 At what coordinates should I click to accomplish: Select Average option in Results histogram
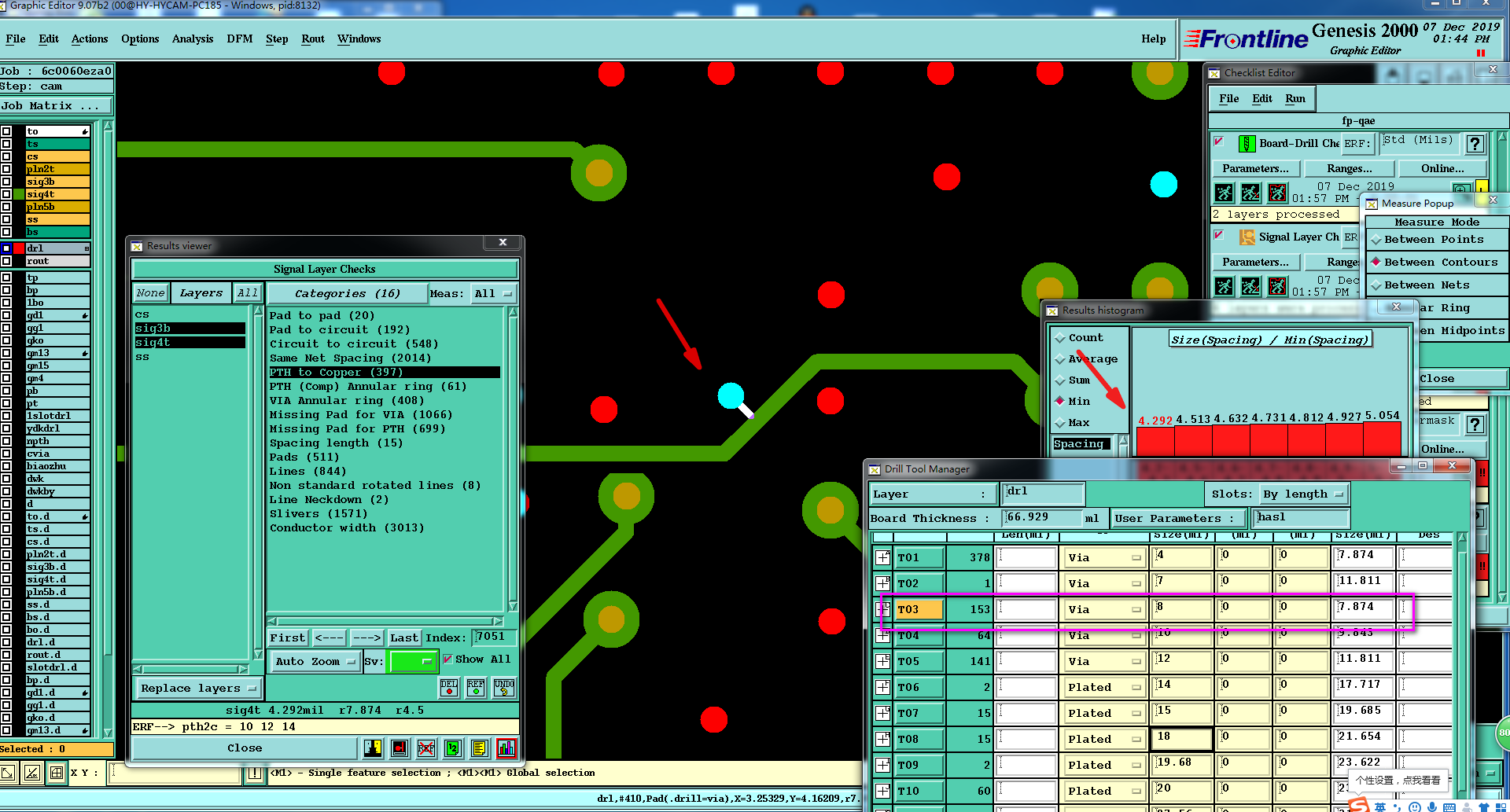pos(1086,359)
